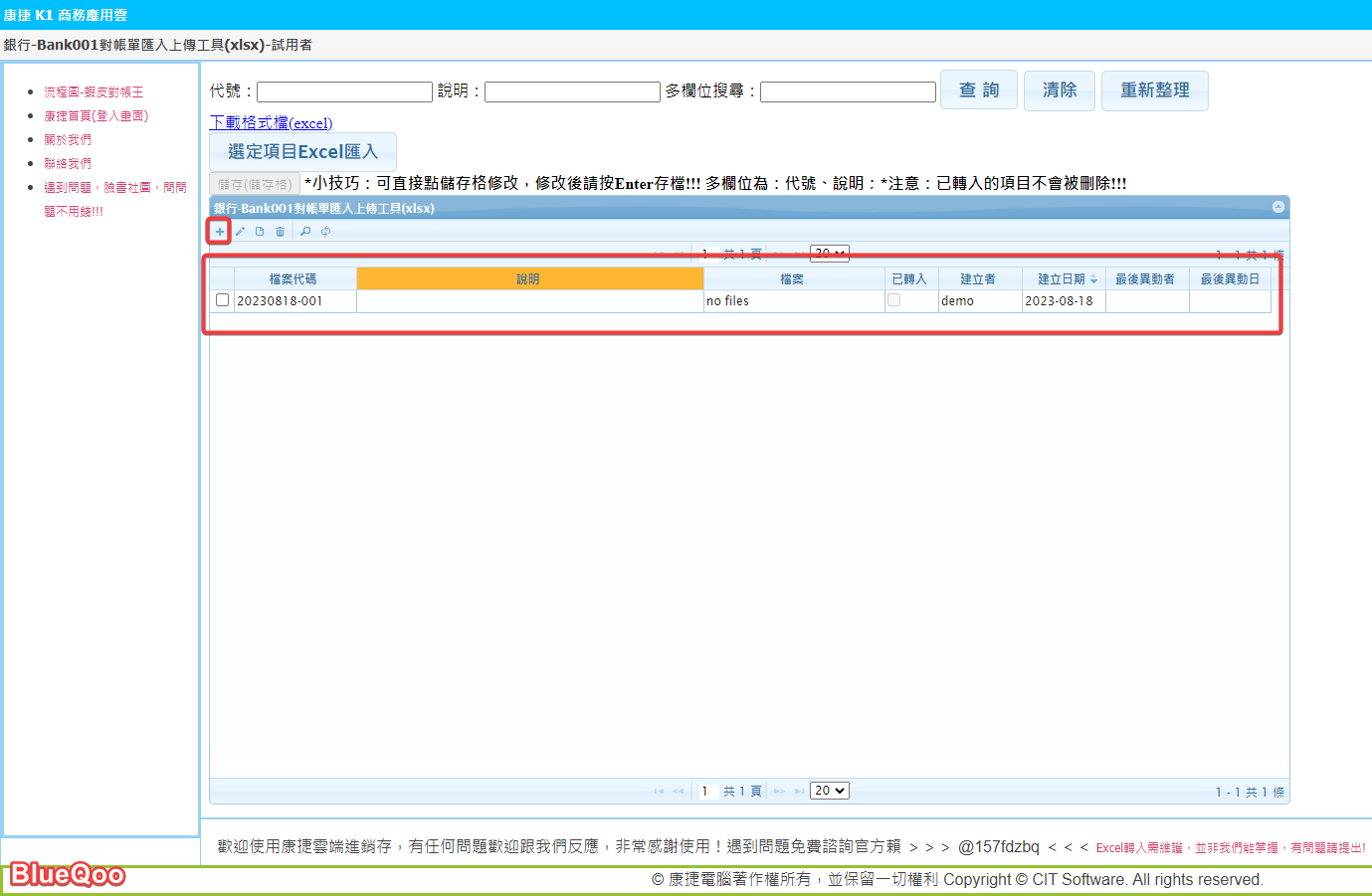Screen dimensions: 1372x896
Task: Click the reload grid icon in toolbar
Action: (x=325, y=232)
